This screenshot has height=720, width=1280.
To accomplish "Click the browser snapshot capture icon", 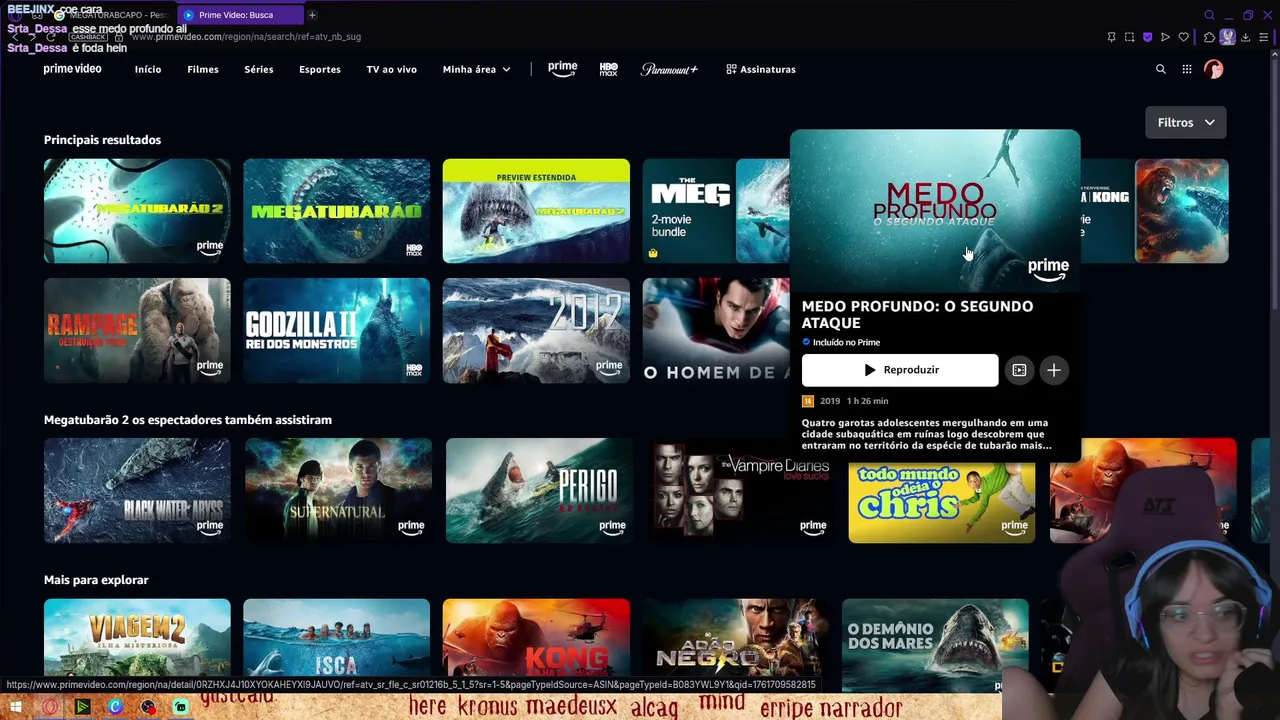I will pyautogui.click(x=1130, y=37).
